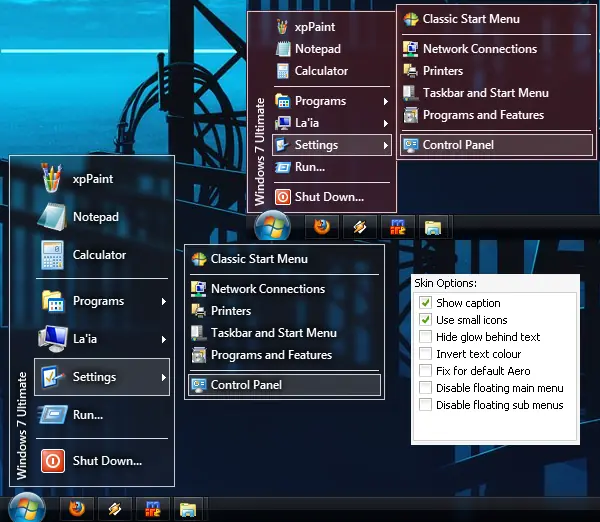Click the Settings label in the small red menu
Image resolution: width=600 pixels, height=522 pixels.
click(316, 145)
